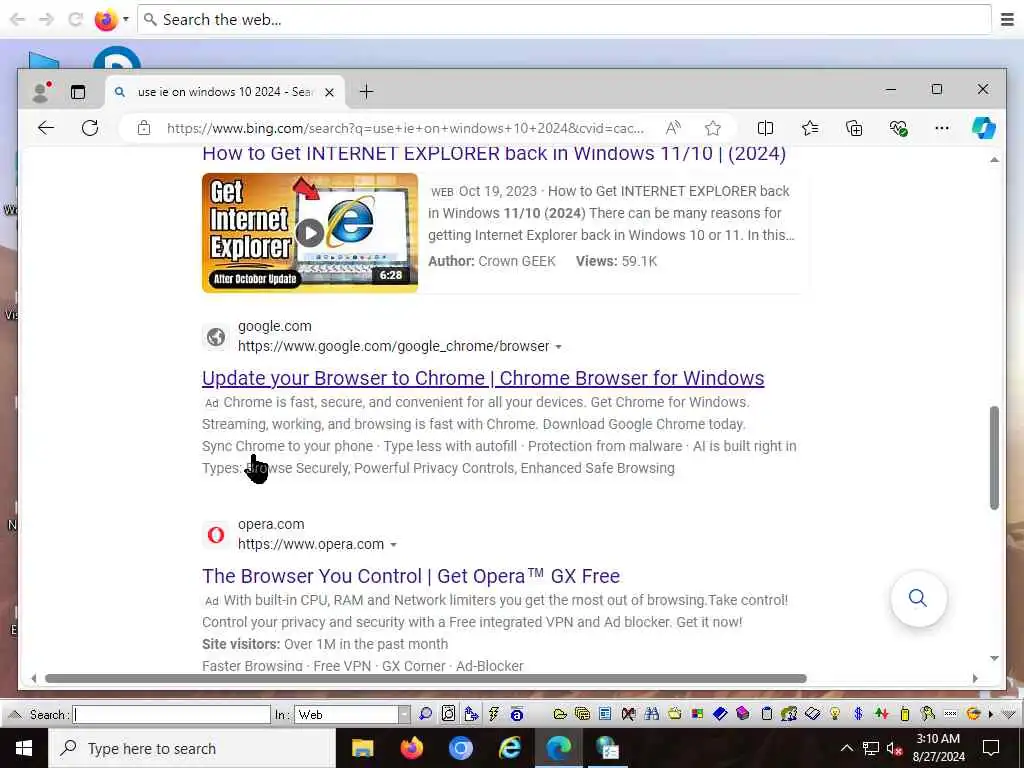
Task: Open Edge Collections
Action: point(854,128)
